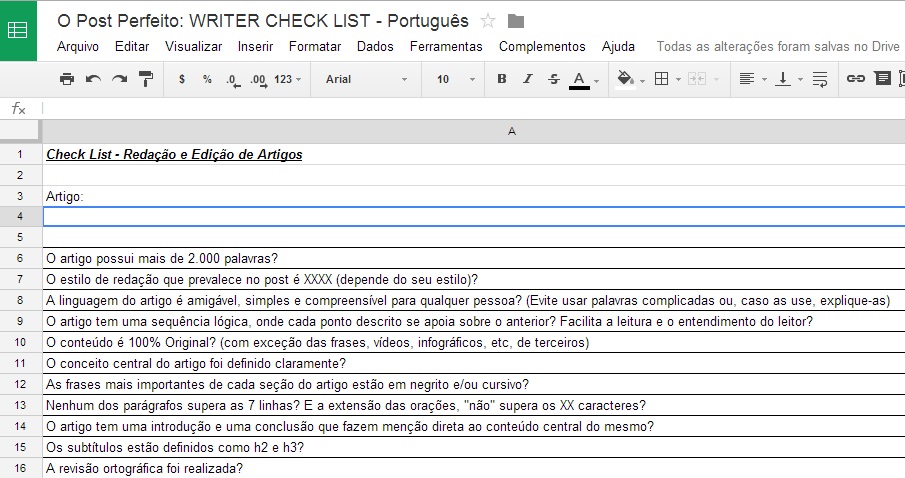
Task: Toggle bold formatting
Action: point(502,79)
